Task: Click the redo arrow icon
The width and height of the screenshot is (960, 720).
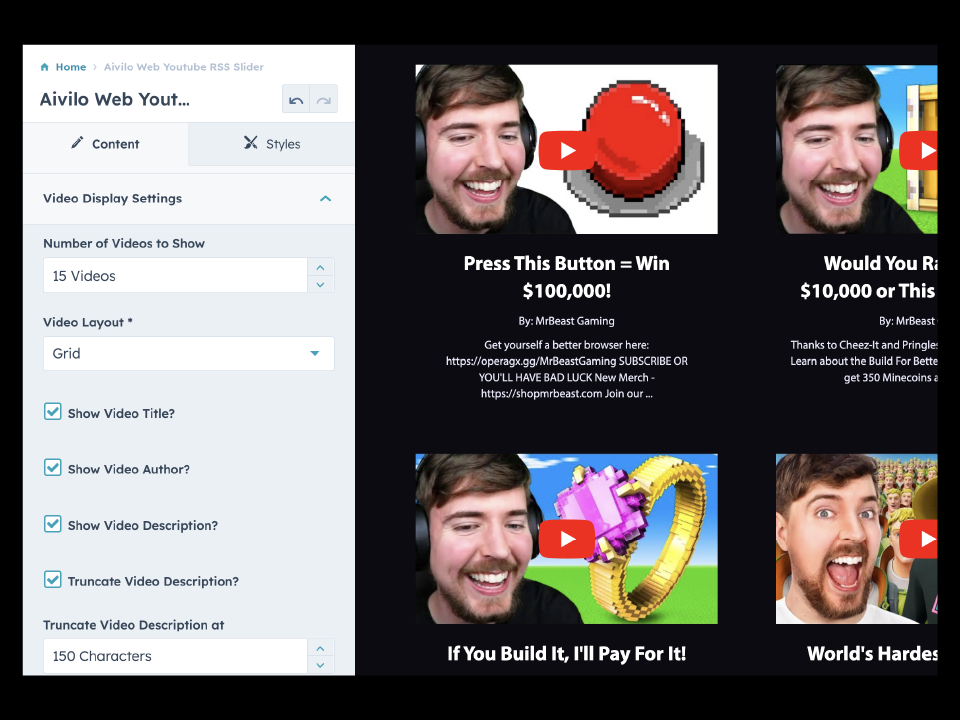Action: point(323,100)
